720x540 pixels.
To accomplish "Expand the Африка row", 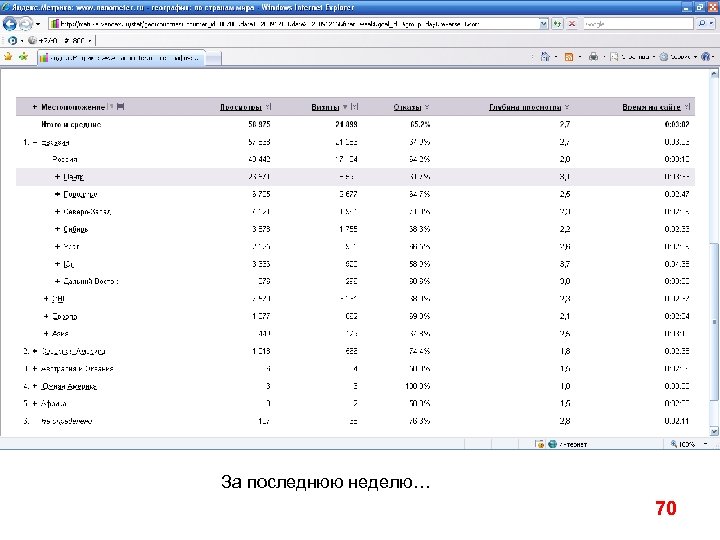I will point(34,404).
